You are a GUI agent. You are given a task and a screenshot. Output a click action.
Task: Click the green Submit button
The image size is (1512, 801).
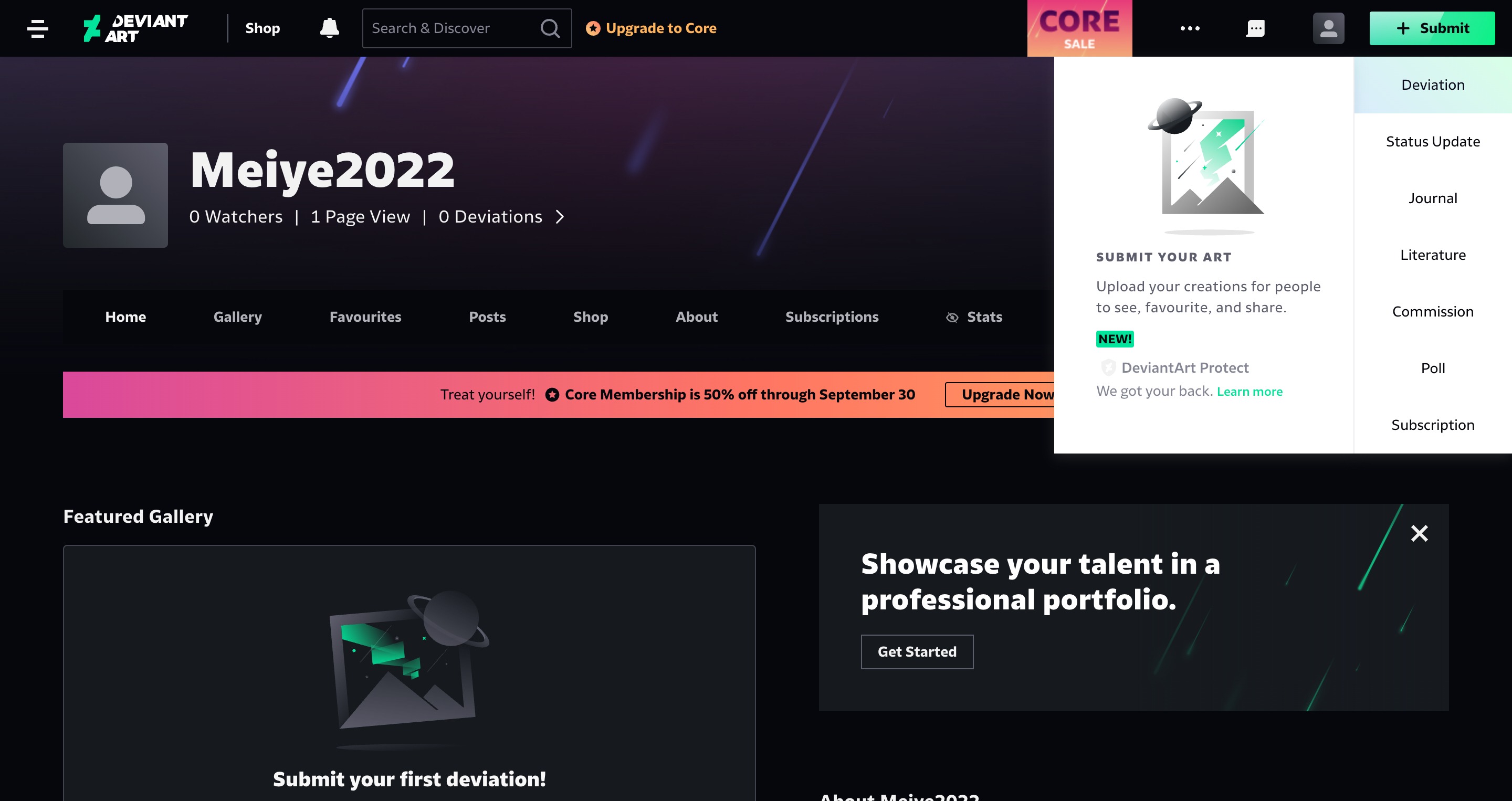pyautogui.click(x=1432, y=28)
